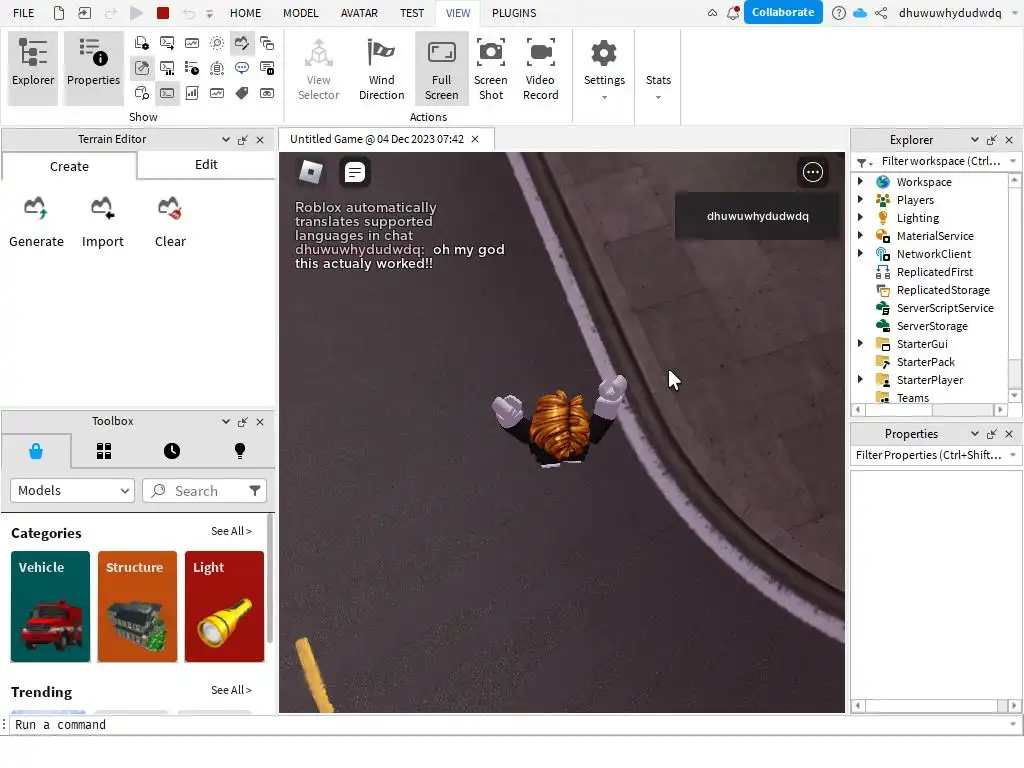The image size is (1024, 768).
Task: Click the help question mark icon
Action: tap(839, 13)
